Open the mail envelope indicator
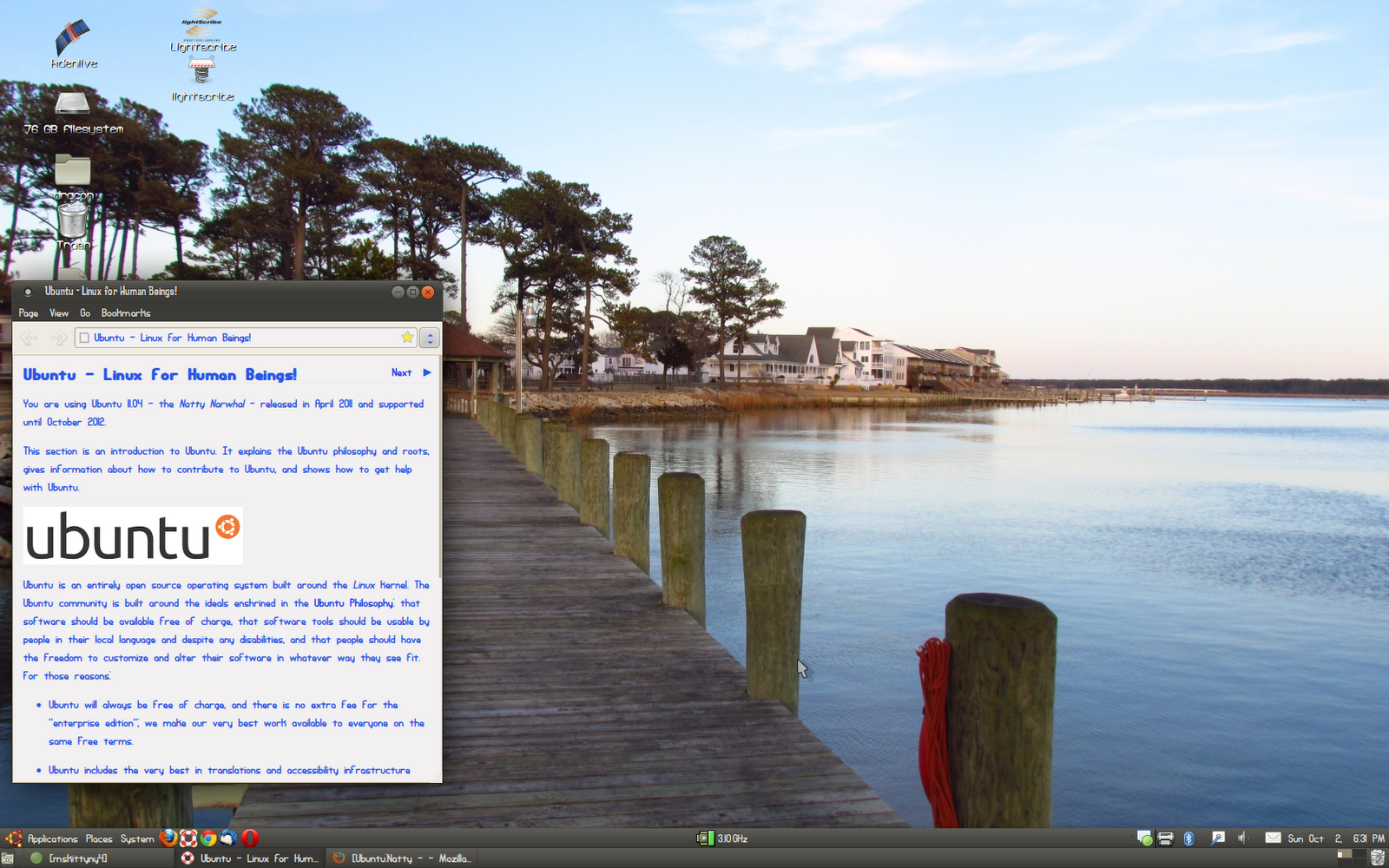Viewport: 1389px width, 868px height. (x=1273, y=838)
